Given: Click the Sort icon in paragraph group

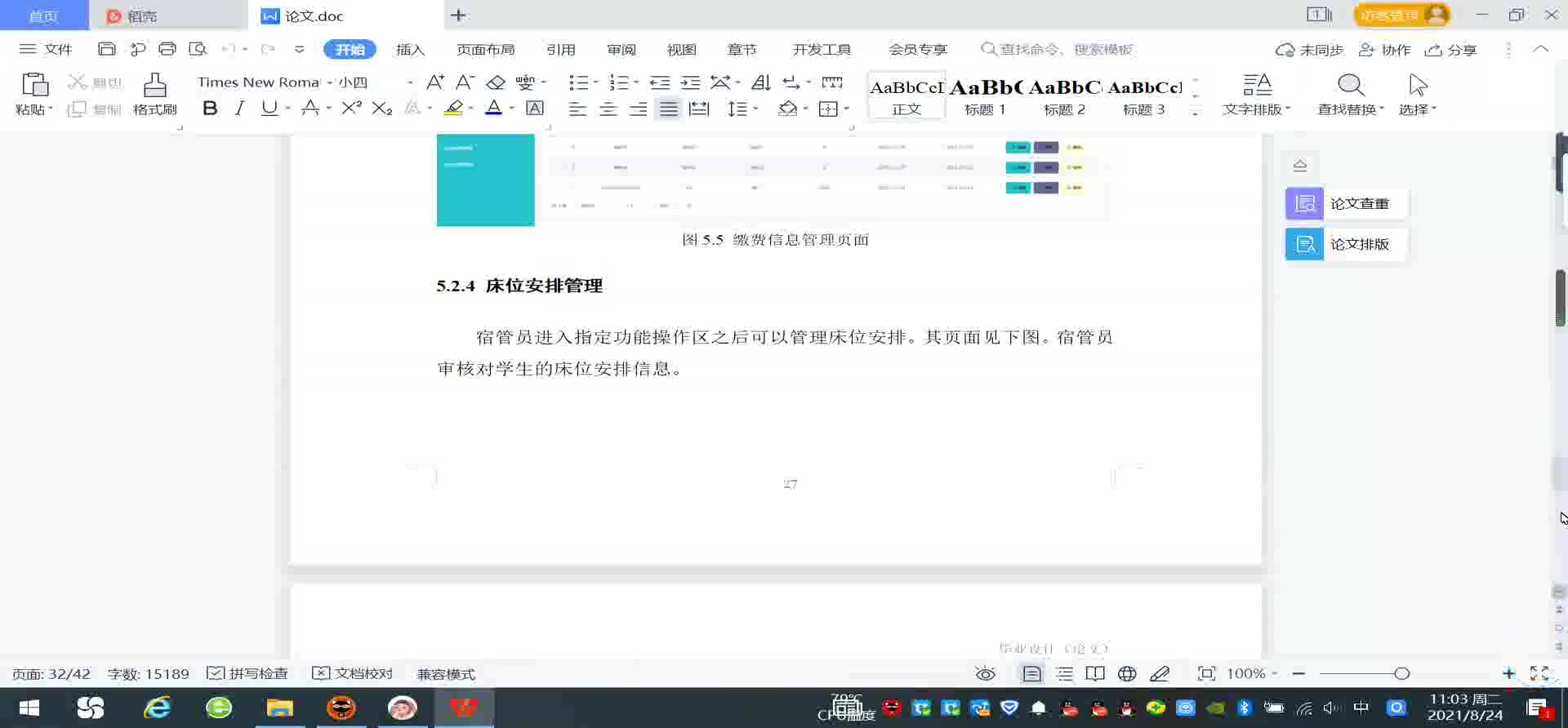Looking at the screenshot, I should pyautogui.click(x=761, y=82).
